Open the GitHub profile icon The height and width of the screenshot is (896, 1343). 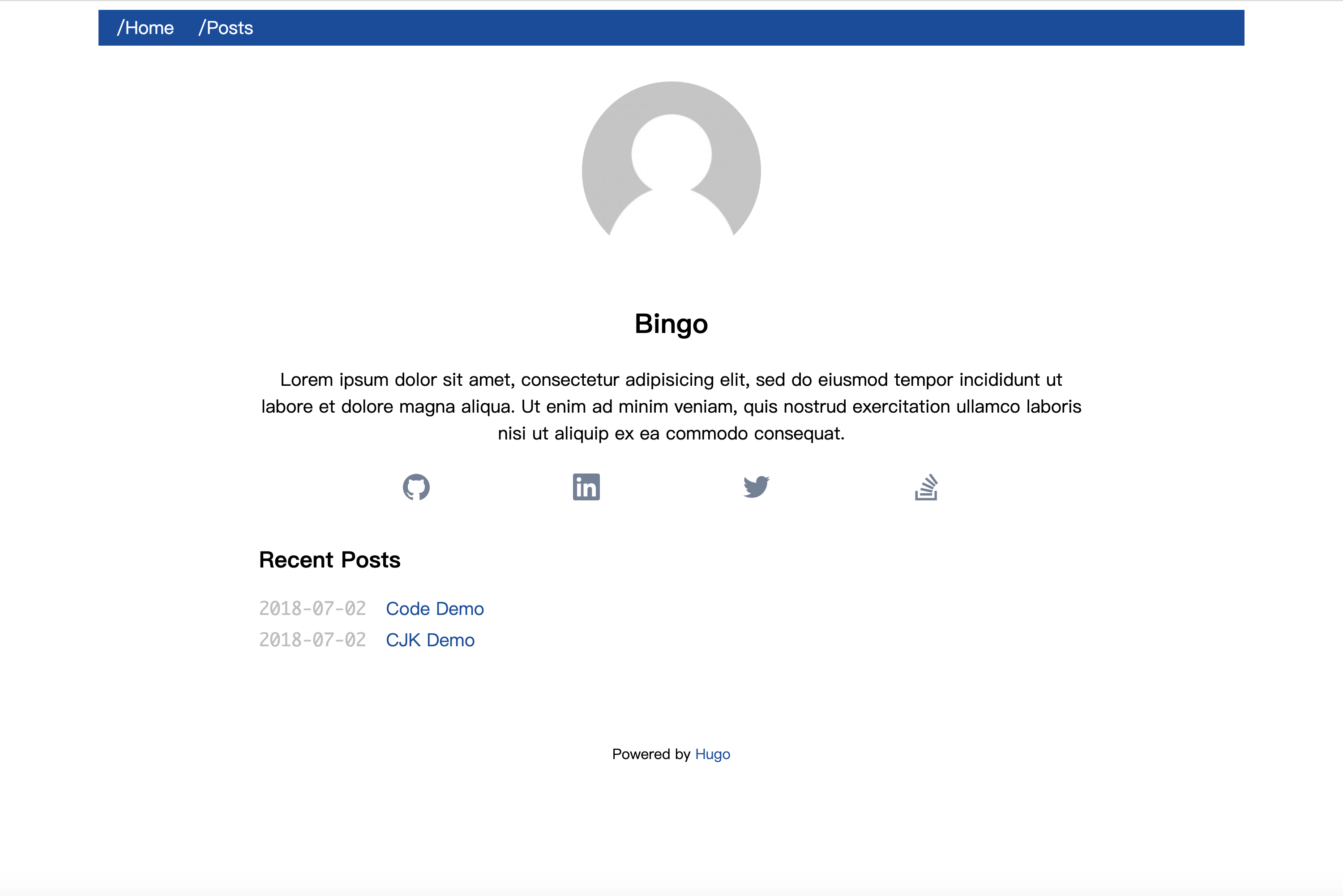click(416, 487)
